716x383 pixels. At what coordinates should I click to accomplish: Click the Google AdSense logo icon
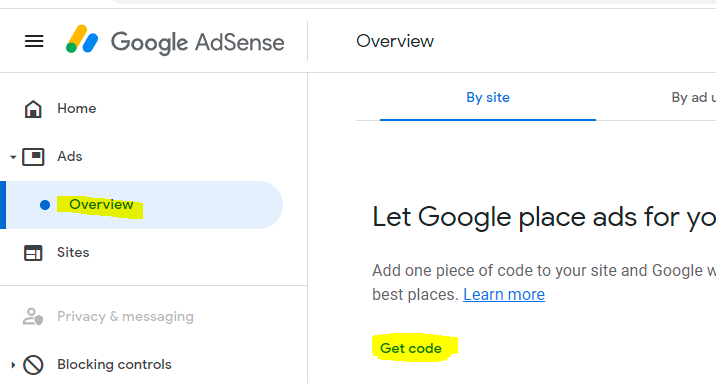82,39
